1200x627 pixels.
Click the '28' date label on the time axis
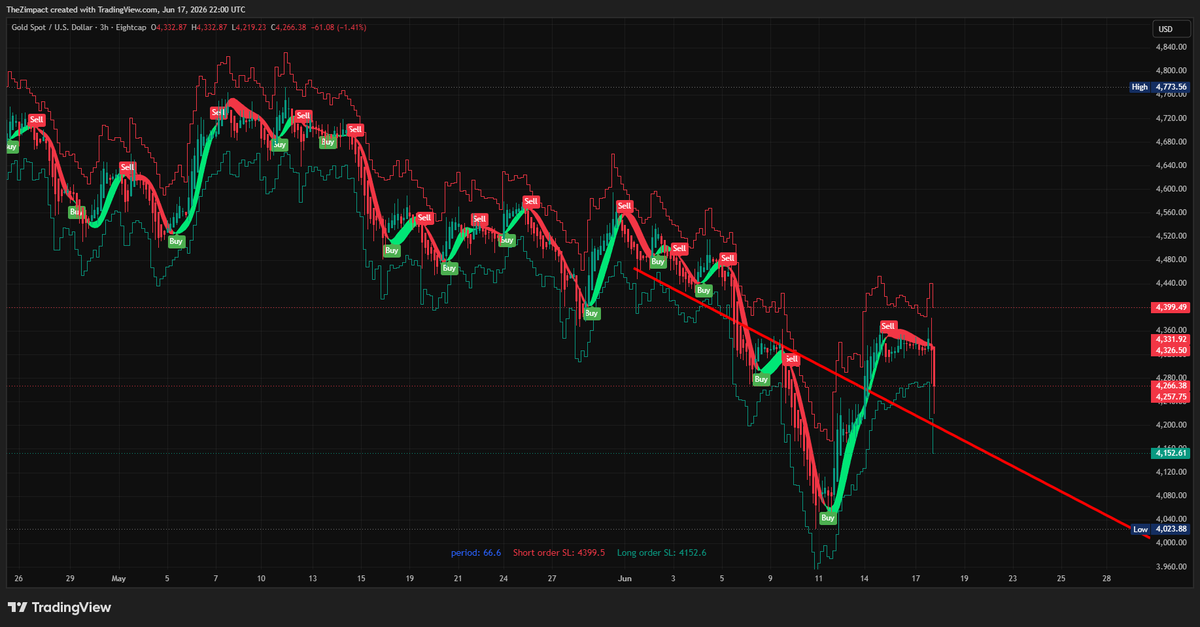[x=1106, y=578]
